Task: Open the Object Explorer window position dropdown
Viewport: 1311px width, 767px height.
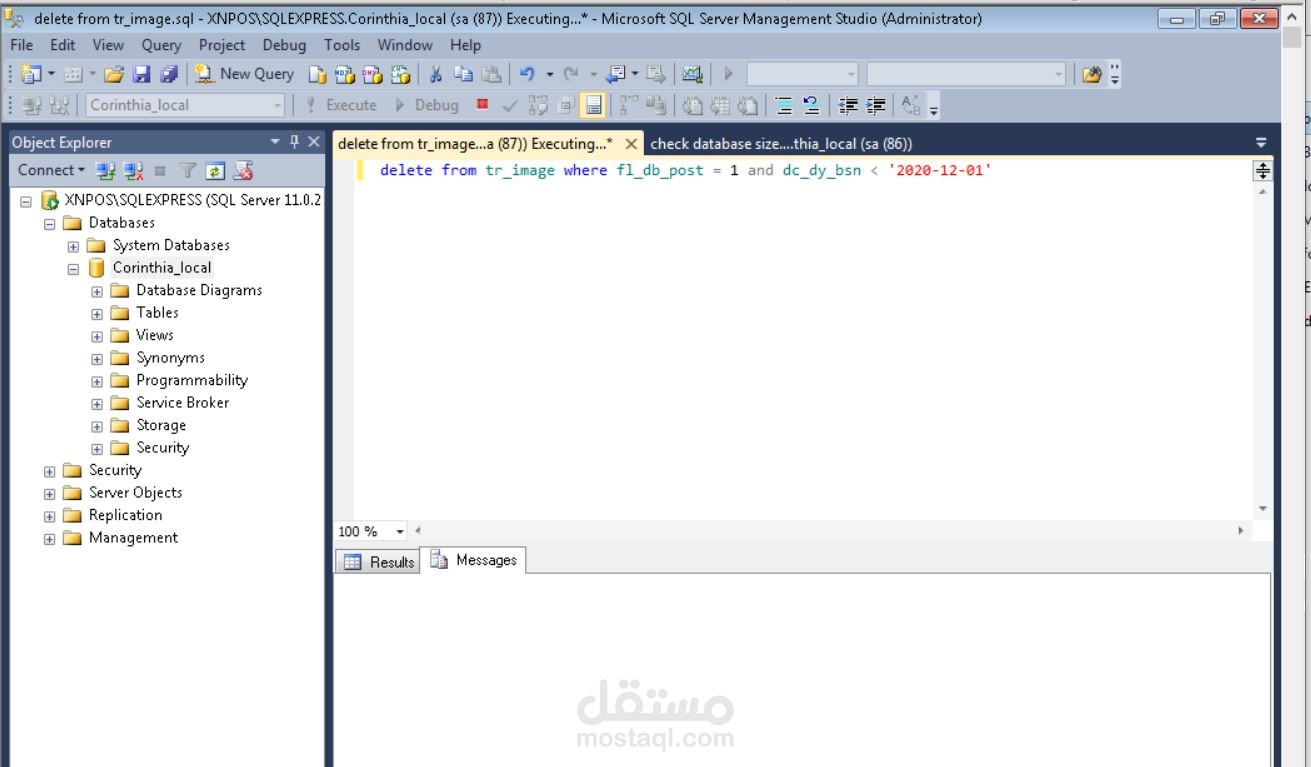Action: (x=276, y=142)
